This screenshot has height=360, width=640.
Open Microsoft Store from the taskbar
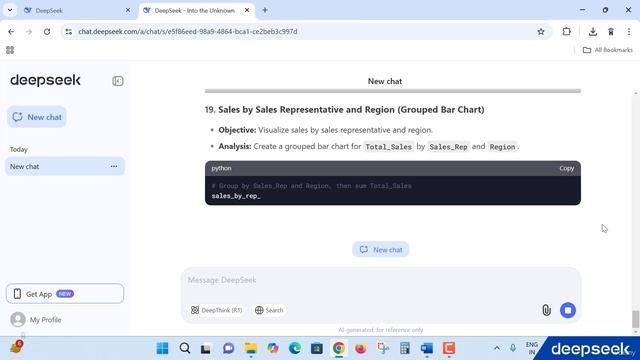317,348
